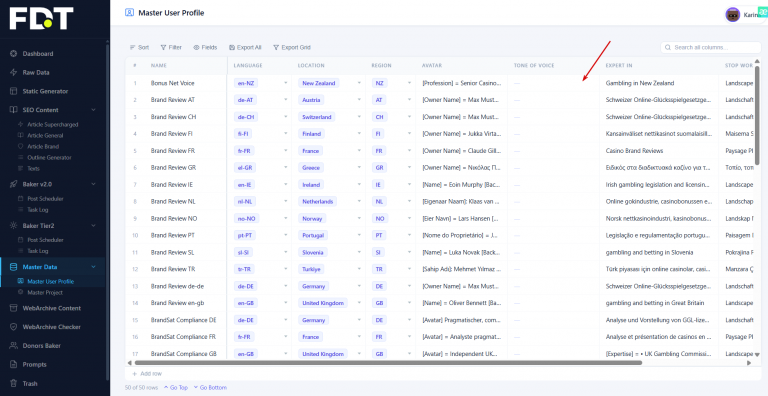Open location dropdown for Brand Review AT

point(360,100)
